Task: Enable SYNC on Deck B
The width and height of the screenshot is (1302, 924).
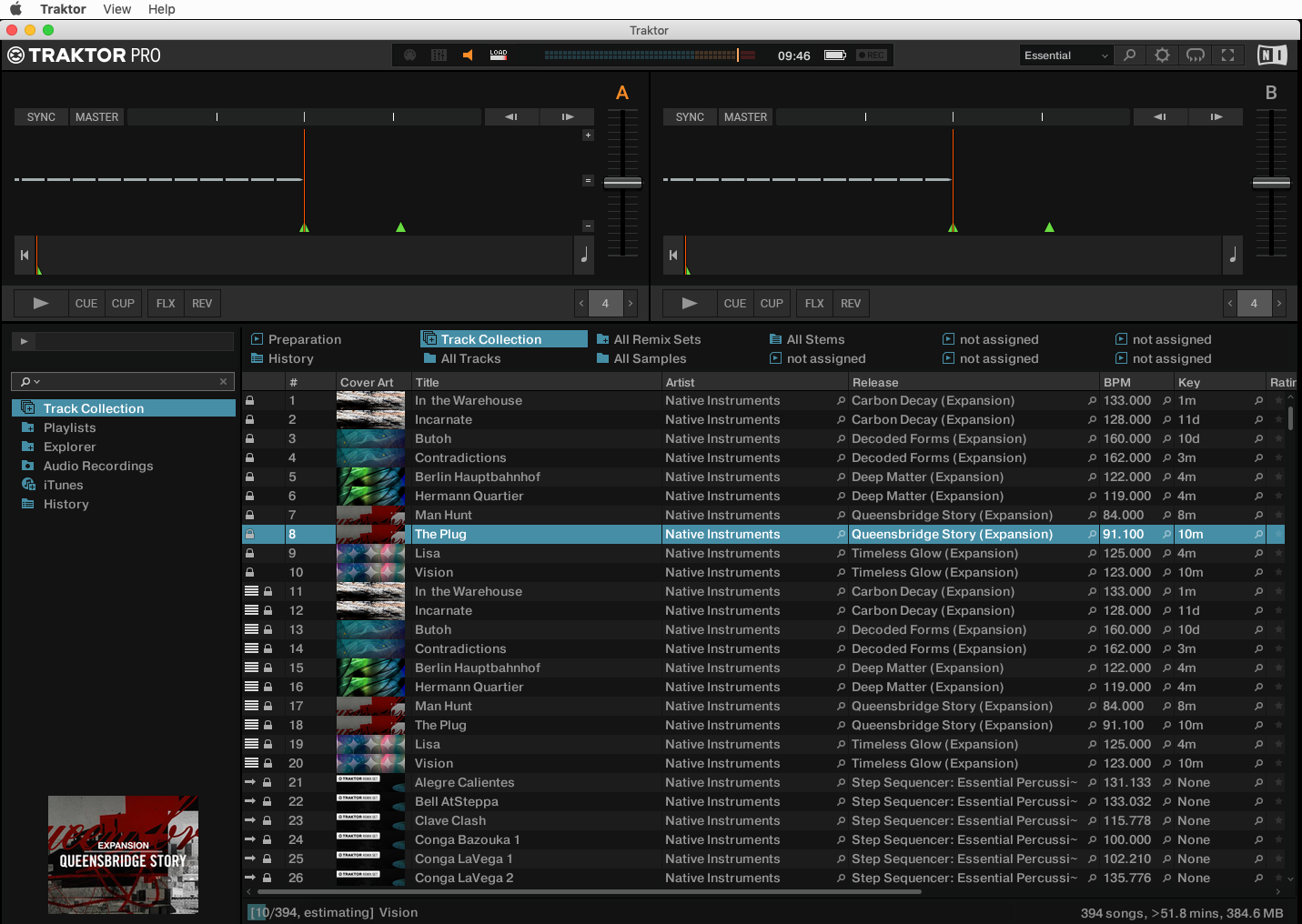Action: (x=690, y=117)
